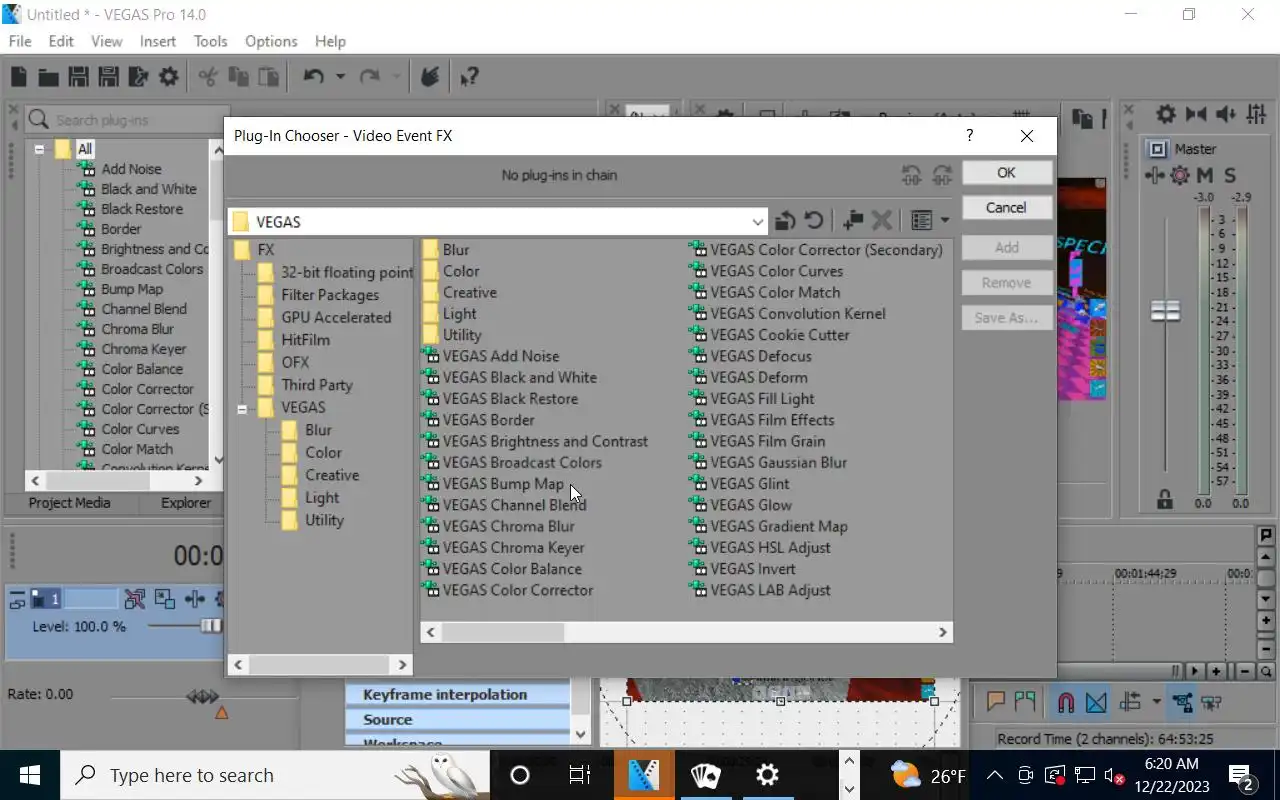Move plug-in right in chain icon

941,175
